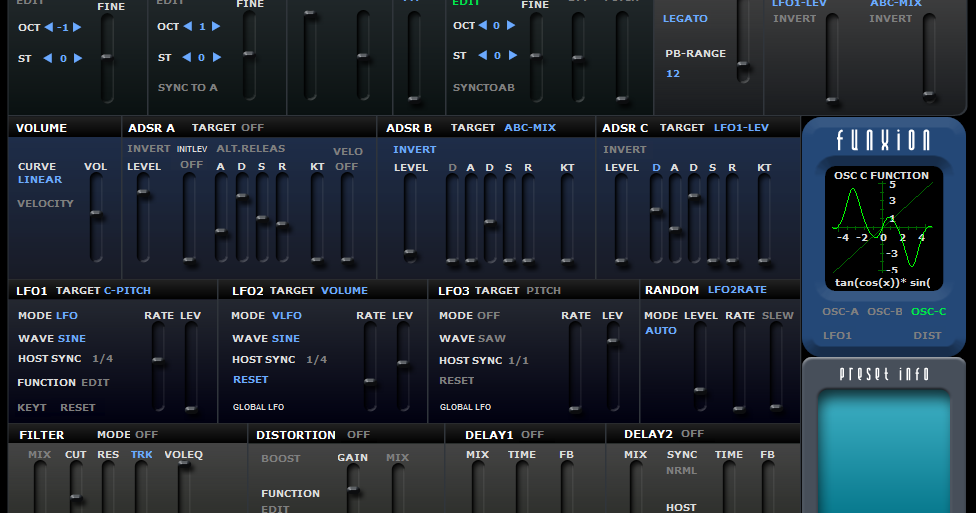Click the formula field tan(cos(x))* sin(
This screenshot has height=513, width=976.
[x=883, y=283]
